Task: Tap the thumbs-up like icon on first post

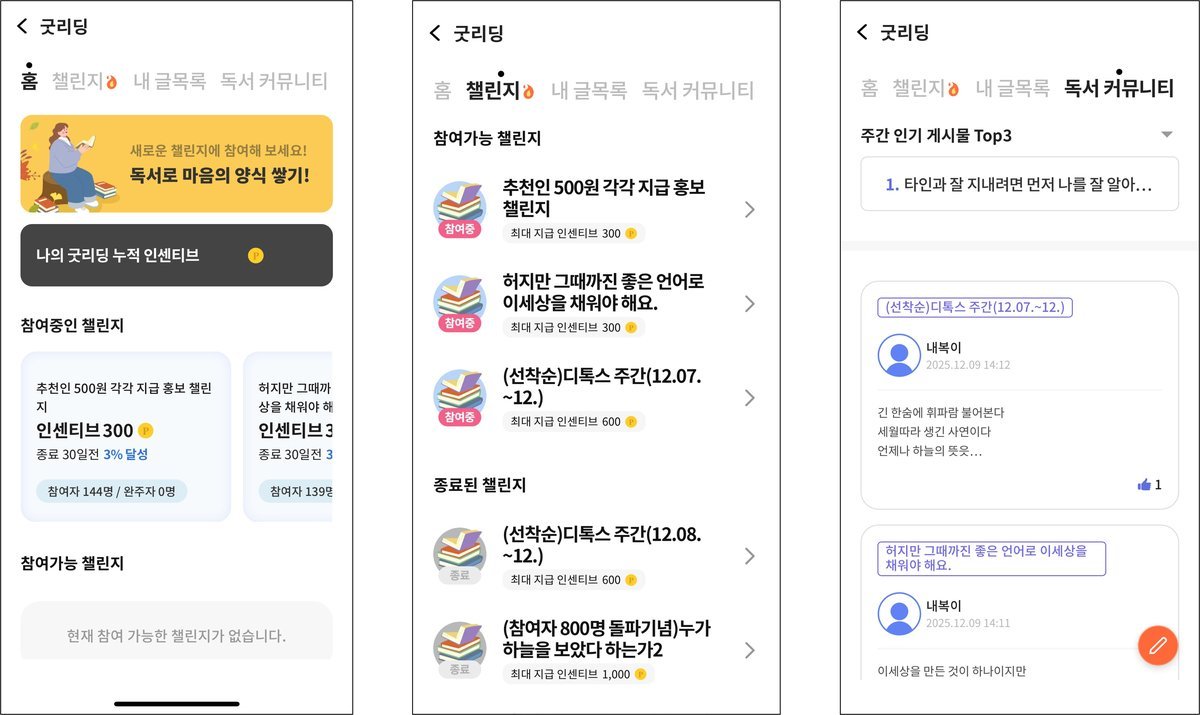Action: [1144, 485]
